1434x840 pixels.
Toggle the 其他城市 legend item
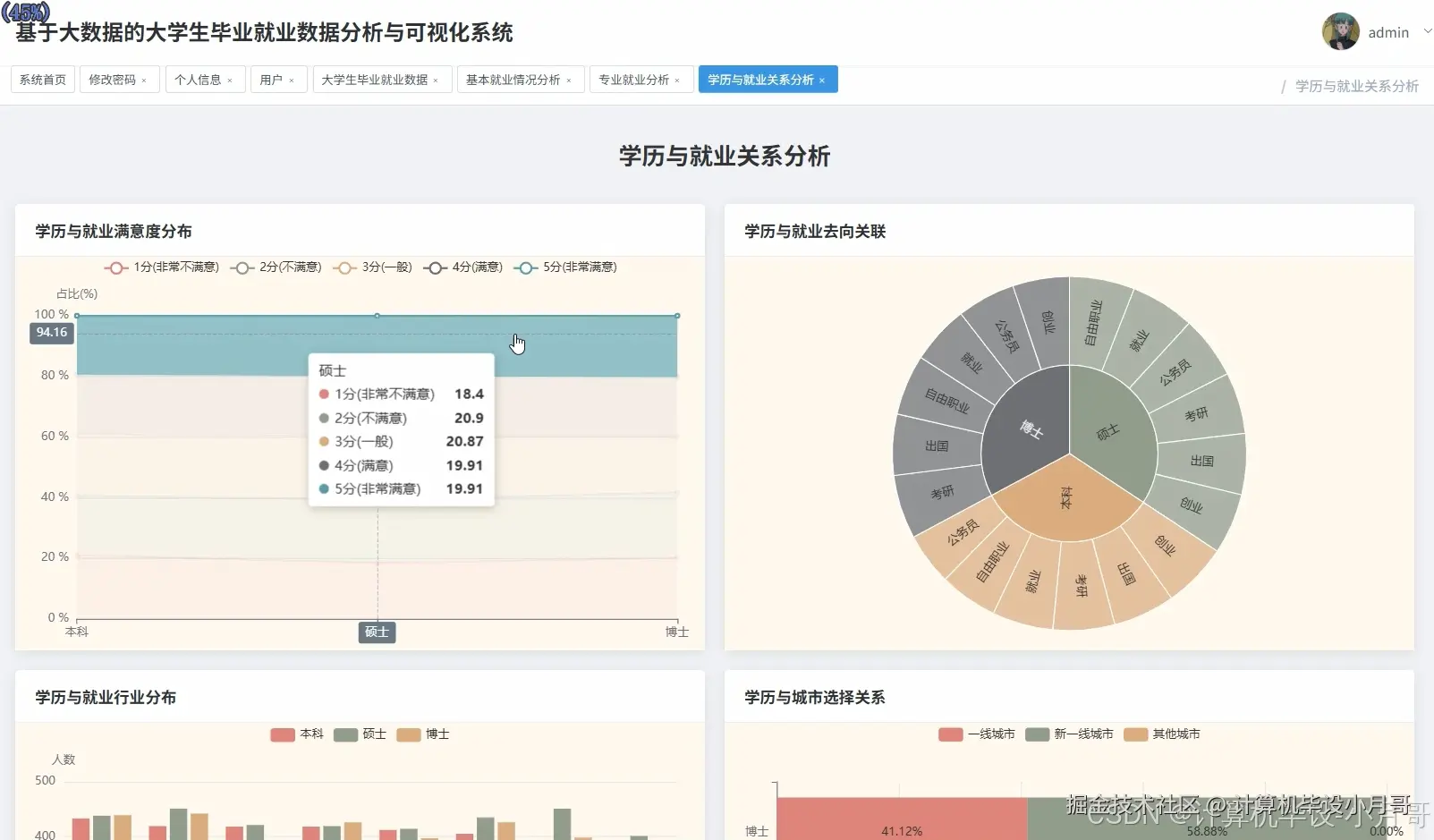click(1162, 734)
